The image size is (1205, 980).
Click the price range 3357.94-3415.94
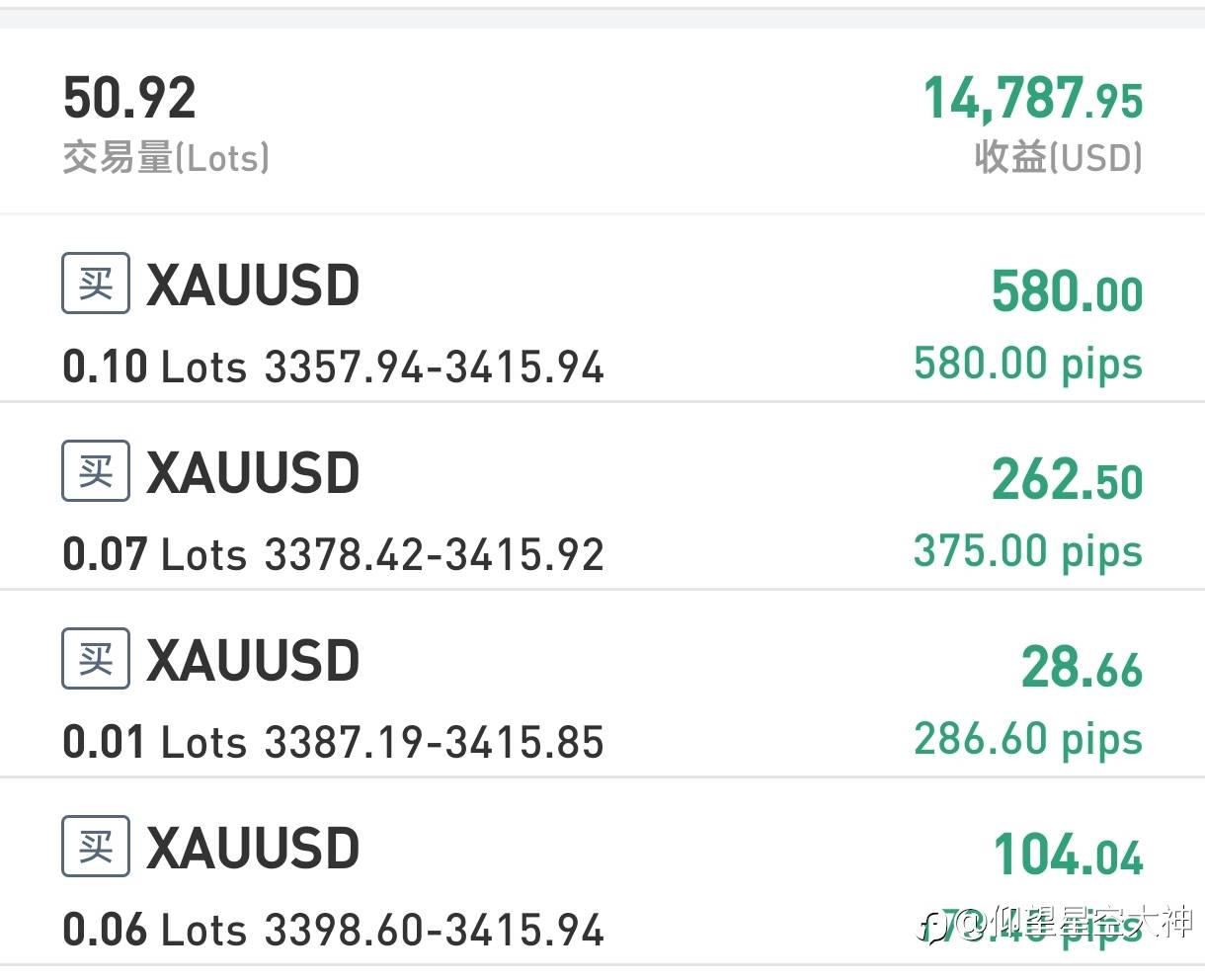pyautogui.click(x=435, y=367)
